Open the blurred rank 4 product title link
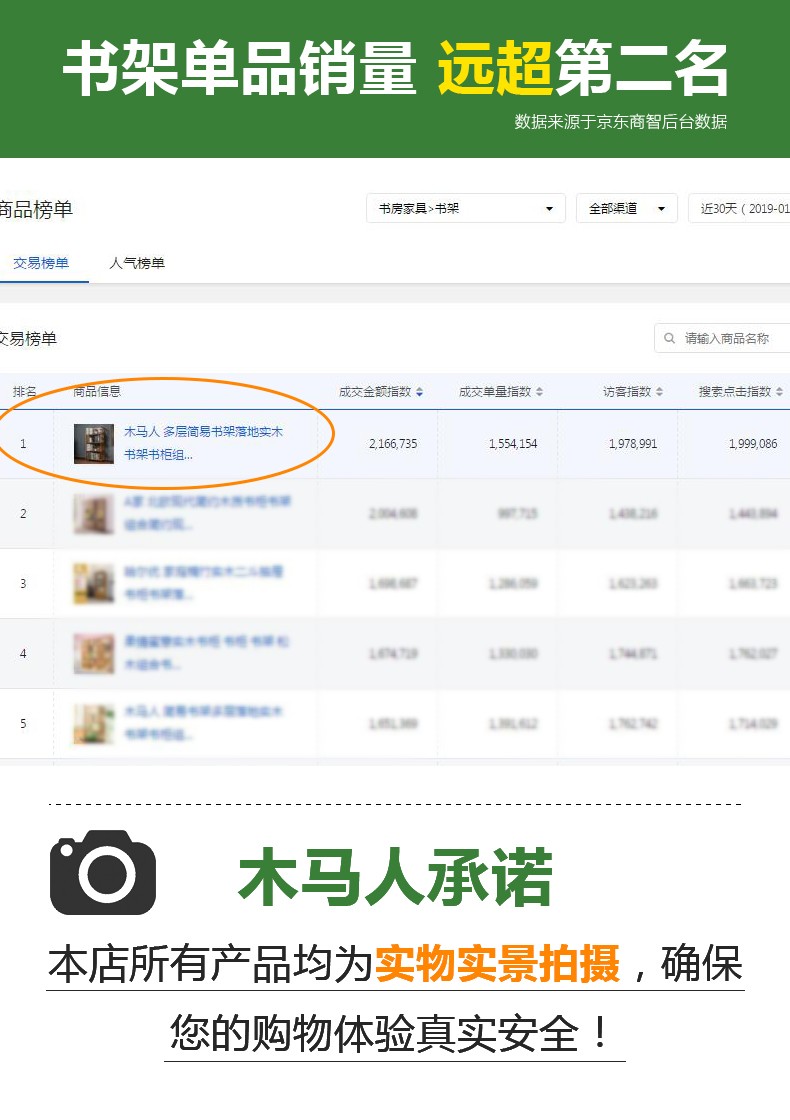790x1120 pixels. click(x=206, y=653)
